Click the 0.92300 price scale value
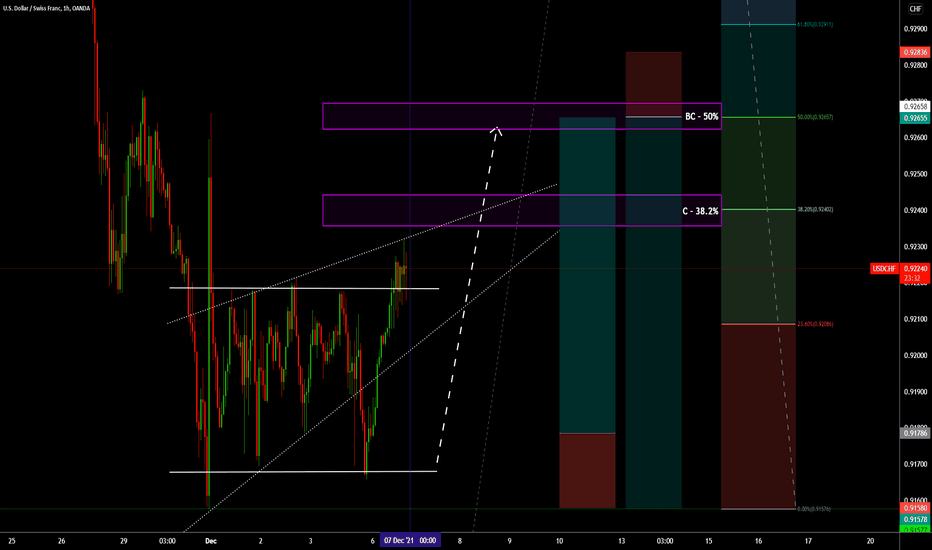The height and width of the screenshot is (550, 932). pyautogui.click(x=915, y=247)
